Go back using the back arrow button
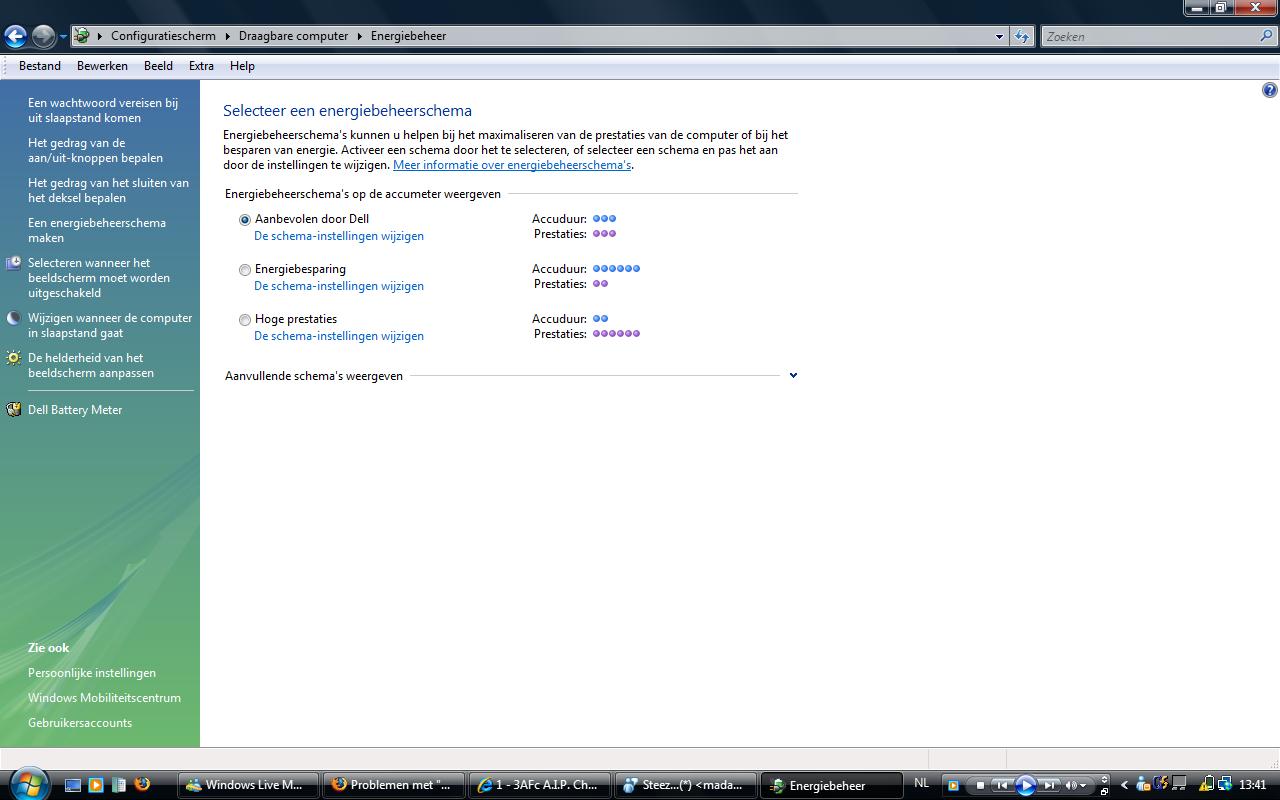 [15, 37]
